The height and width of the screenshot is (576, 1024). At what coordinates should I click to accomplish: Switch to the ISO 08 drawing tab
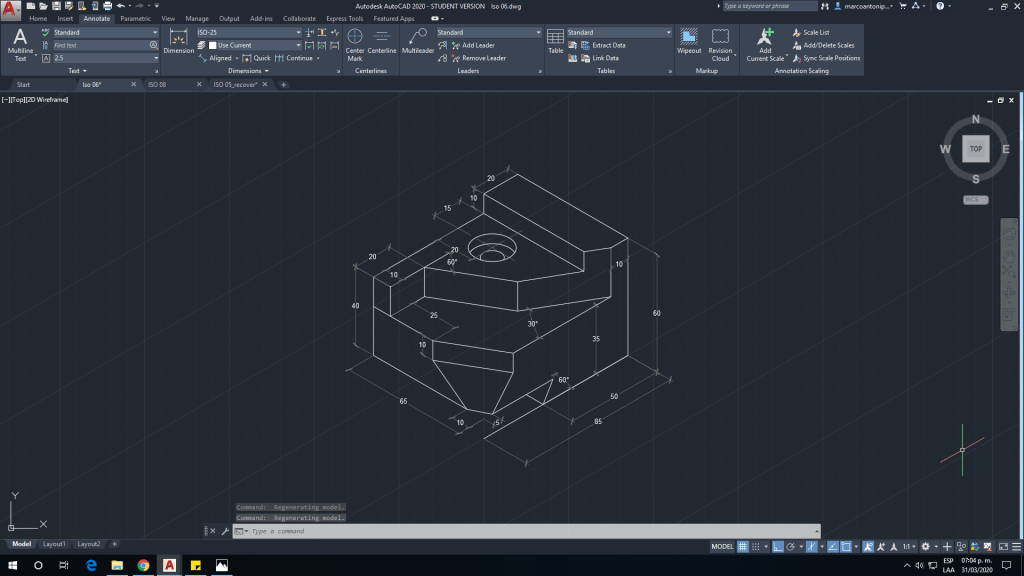[157, 85]
